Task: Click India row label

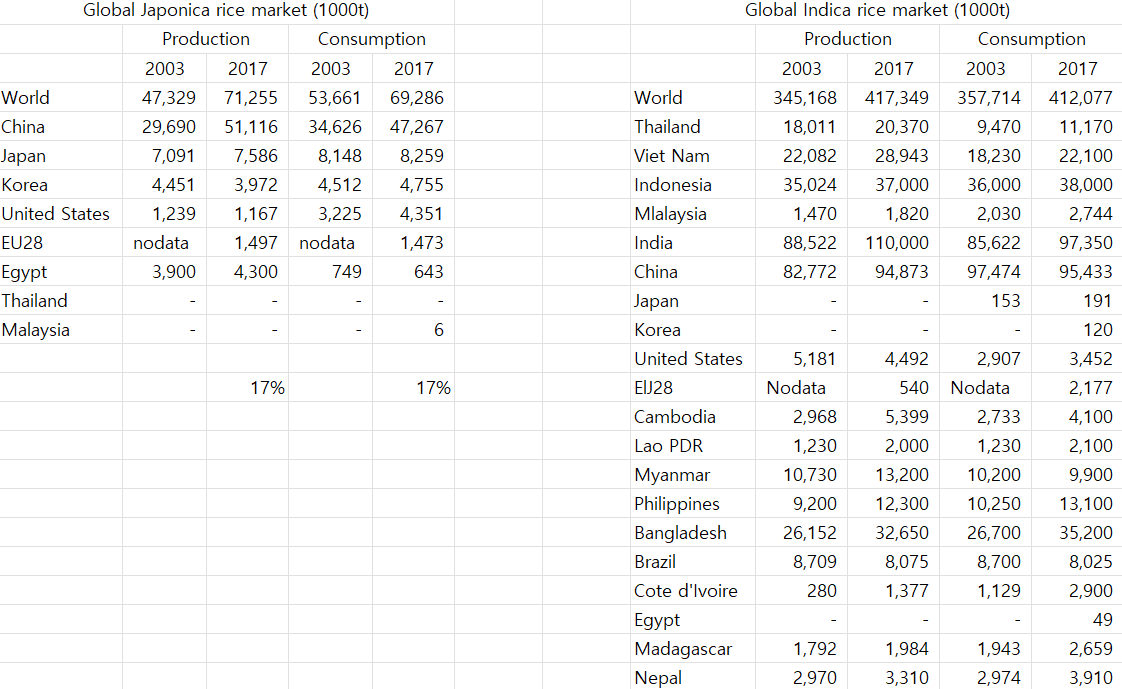Action: [653, 243]
